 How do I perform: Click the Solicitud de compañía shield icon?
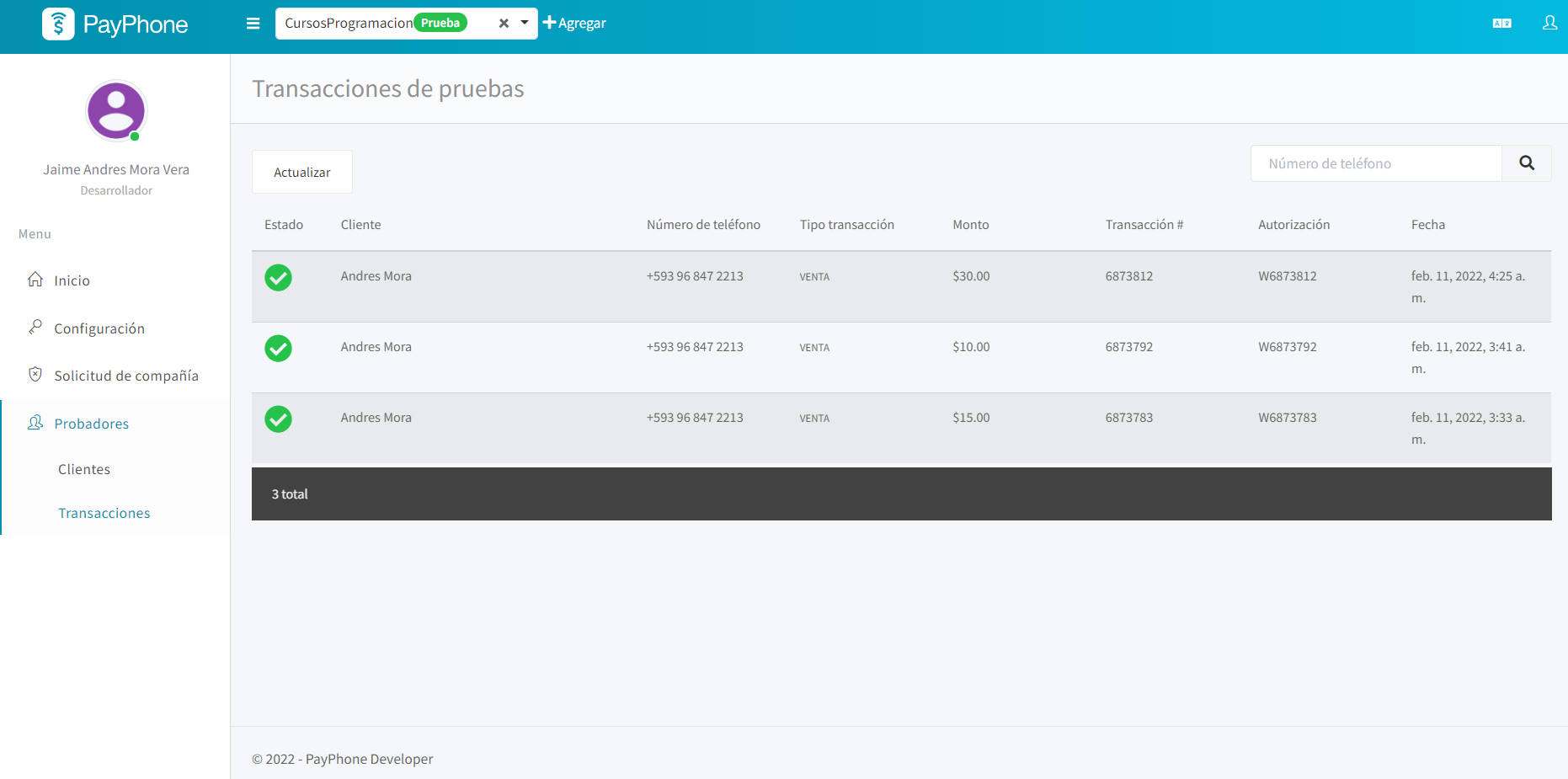point(35,374)
